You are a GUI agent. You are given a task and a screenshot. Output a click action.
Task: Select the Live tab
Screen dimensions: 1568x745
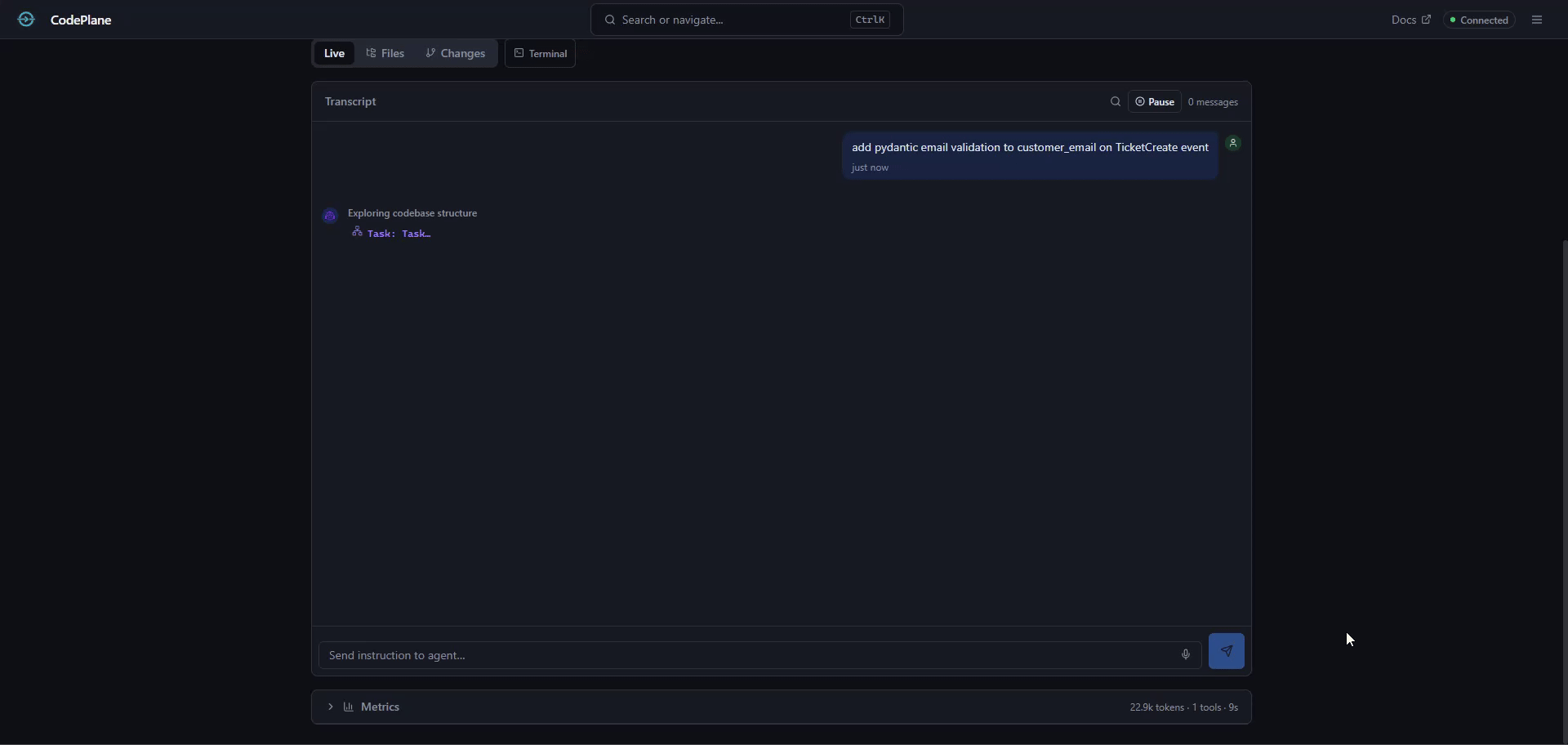click(x=334, y=54)
